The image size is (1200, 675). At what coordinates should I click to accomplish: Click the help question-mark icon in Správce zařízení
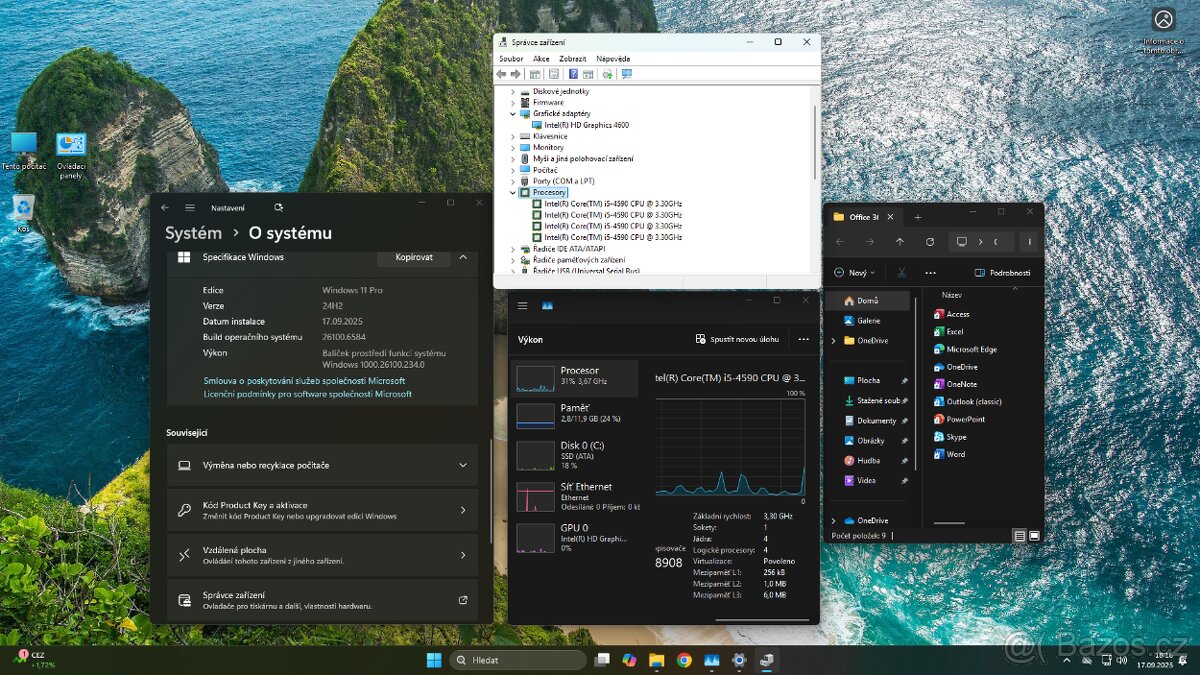pos(573,73)
